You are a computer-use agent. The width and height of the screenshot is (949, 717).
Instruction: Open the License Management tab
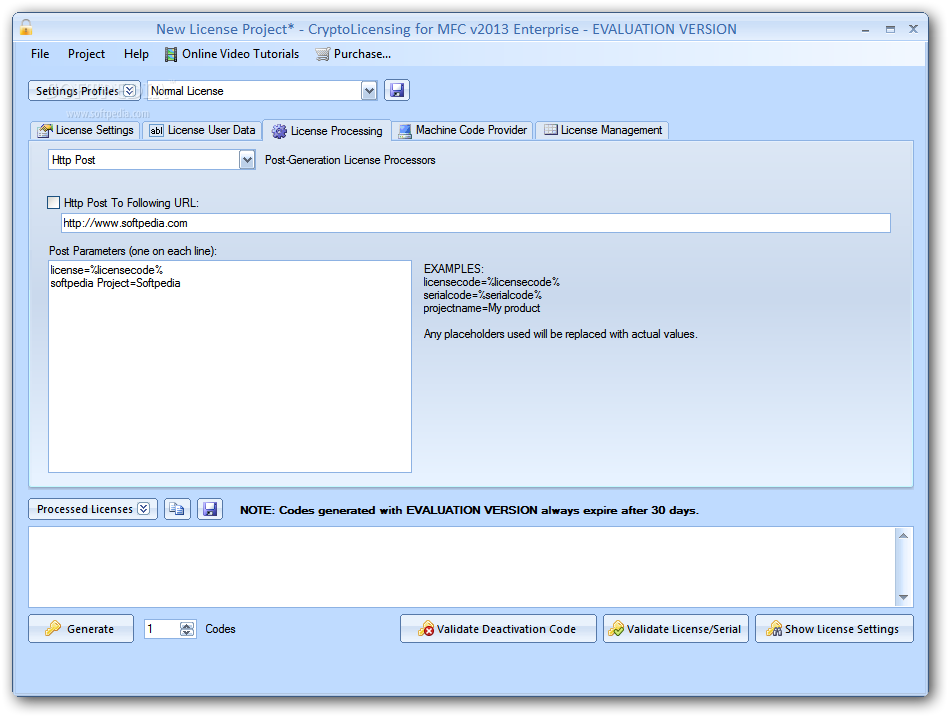tap(602, 130)
